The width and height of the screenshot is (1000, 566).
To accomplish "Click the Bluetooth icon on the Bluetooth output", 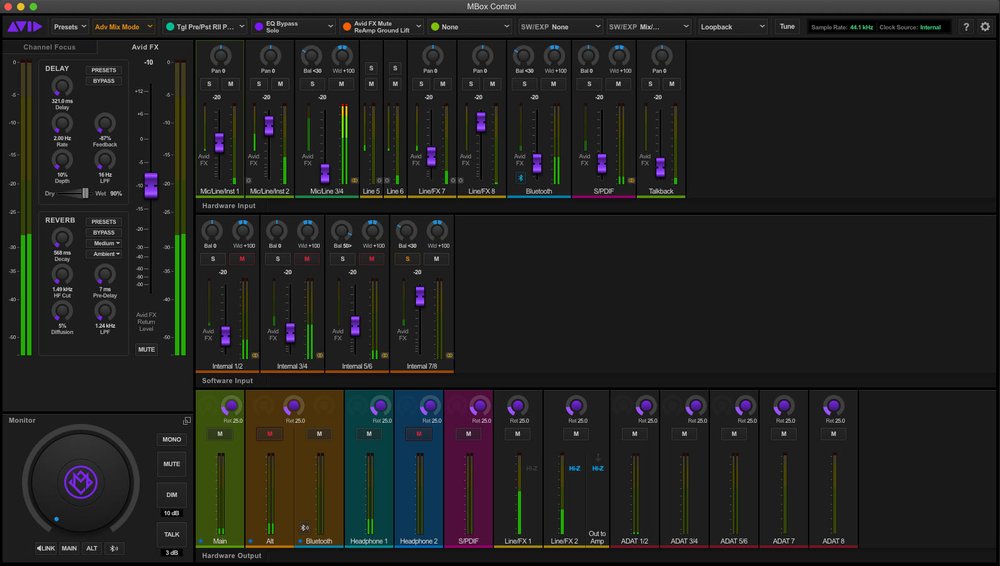I will click(304, 528).
